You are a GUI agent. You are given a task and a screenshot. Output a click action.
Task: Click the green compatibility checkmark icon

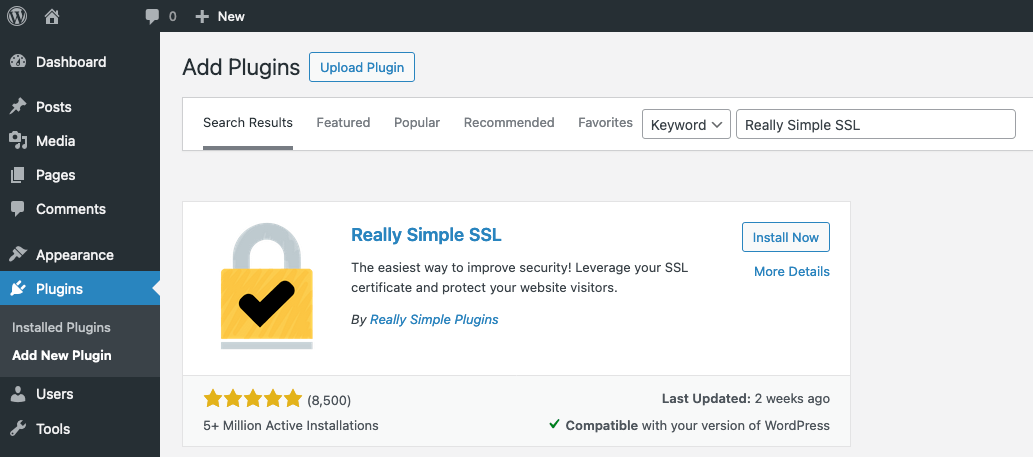pos(554,425)
